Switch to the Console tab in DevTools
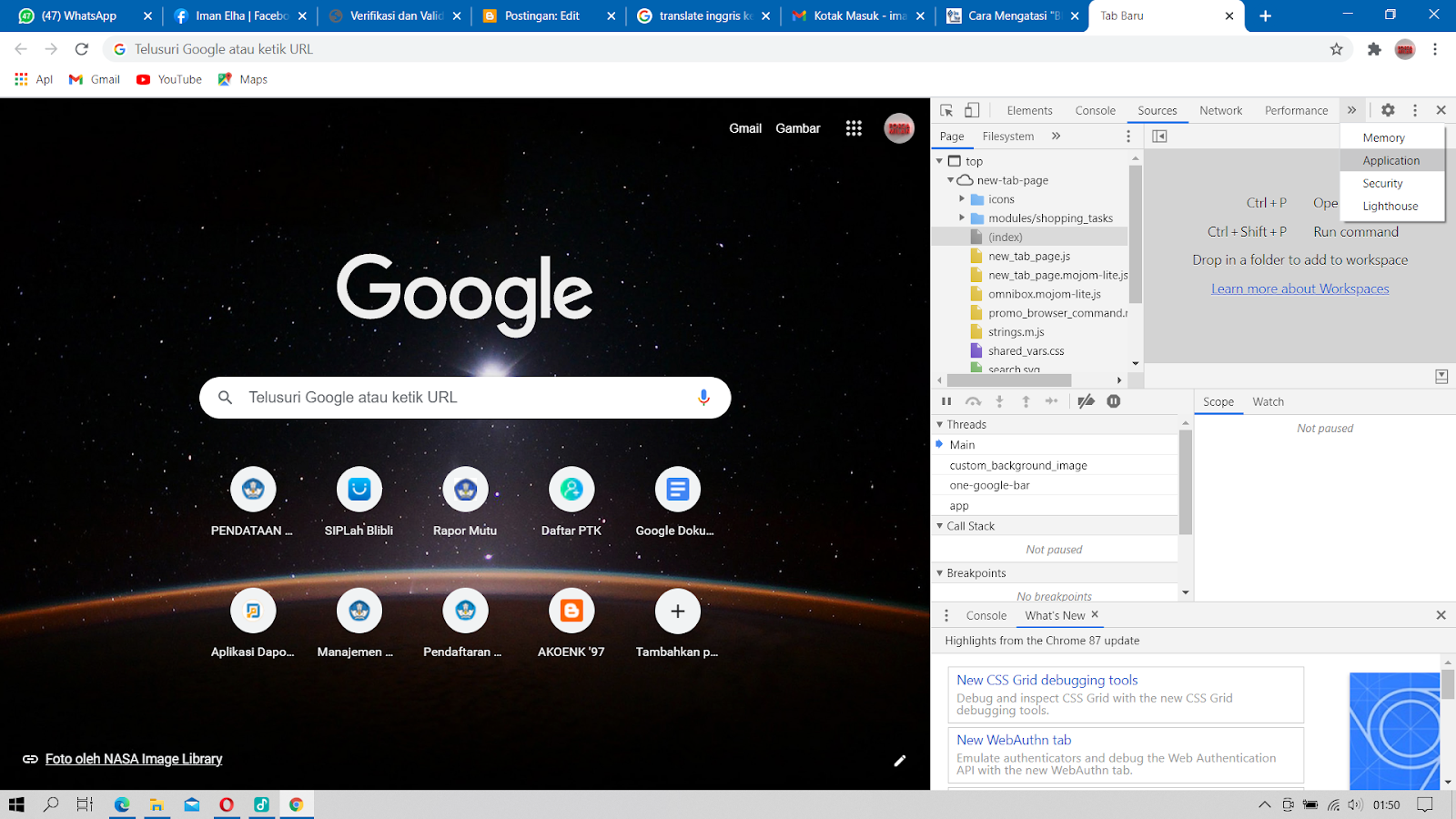This screenshot has height=819, width=1456. coord(1095,110)
